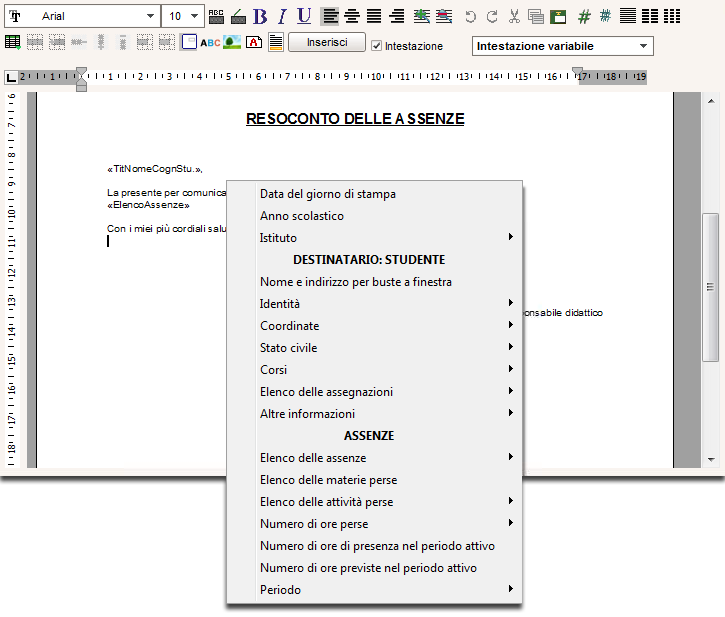Choose Nome e indirizzo per buste a finestra
Screen dimensions: 725x617
pyautogui.click(x=375, y=282)
